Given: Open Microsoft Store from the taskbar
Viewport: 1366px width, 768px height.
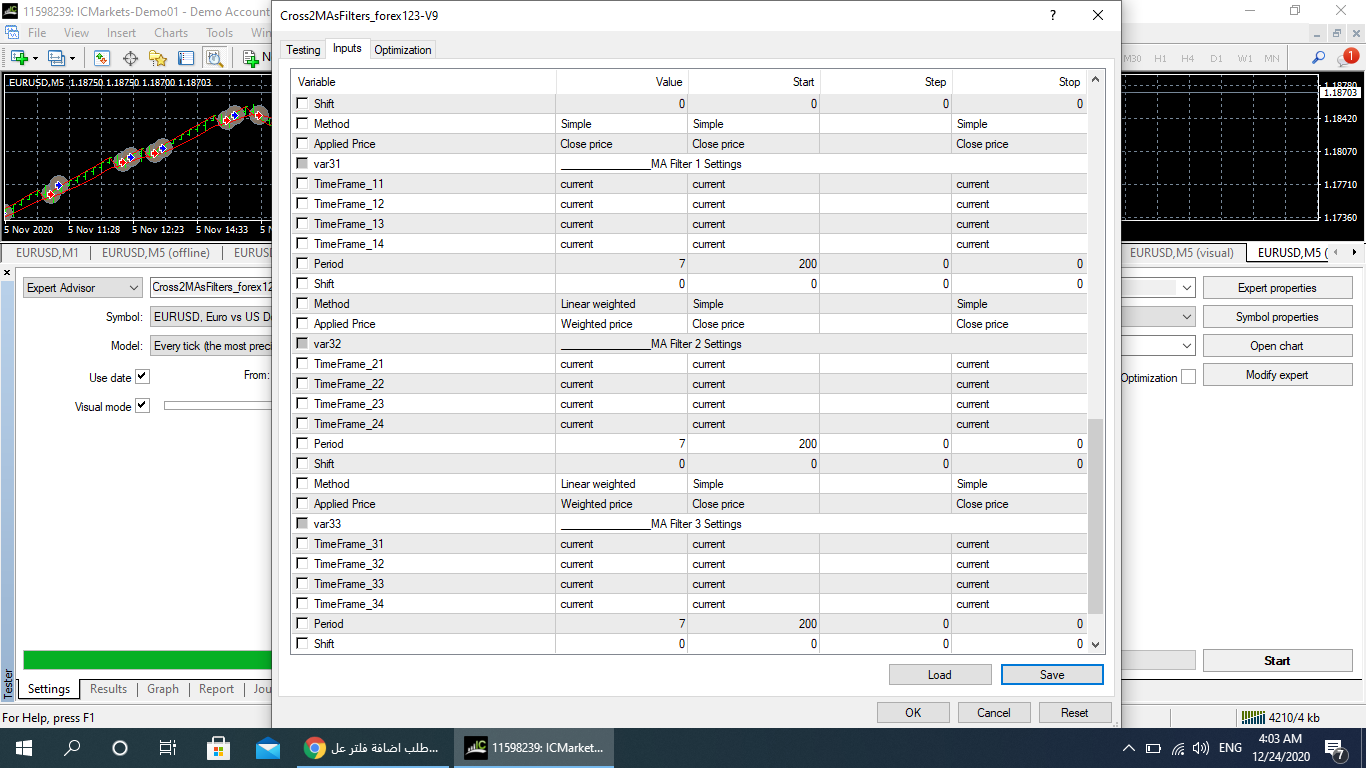Looking at the screenshot, I should [x=218, y=748].
